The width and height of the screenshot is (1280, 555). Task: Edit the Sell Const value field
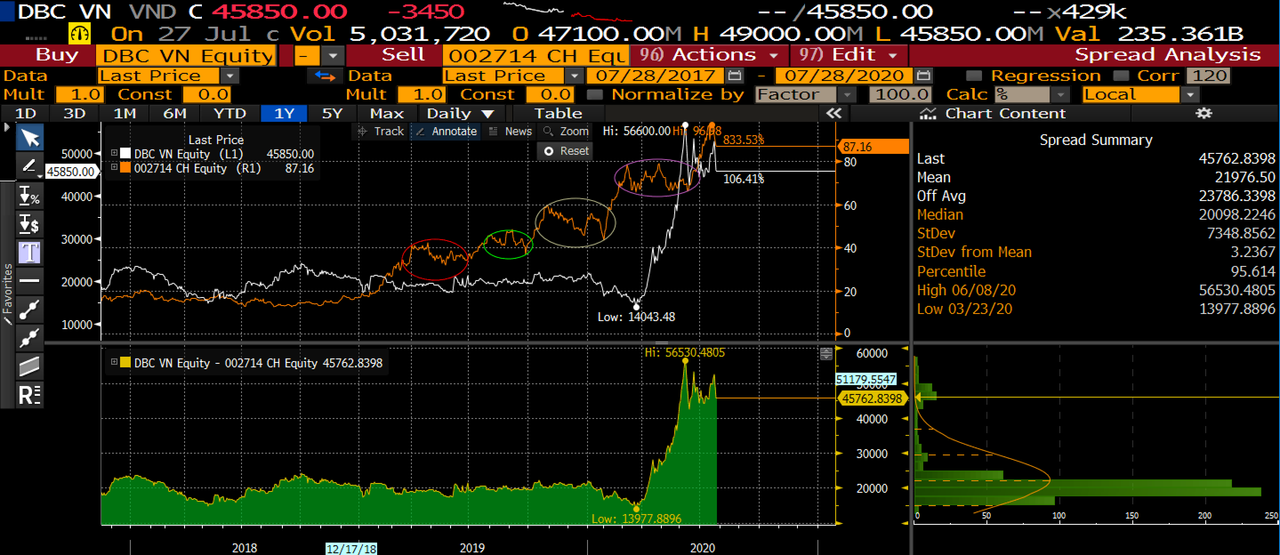click(548, 95)
